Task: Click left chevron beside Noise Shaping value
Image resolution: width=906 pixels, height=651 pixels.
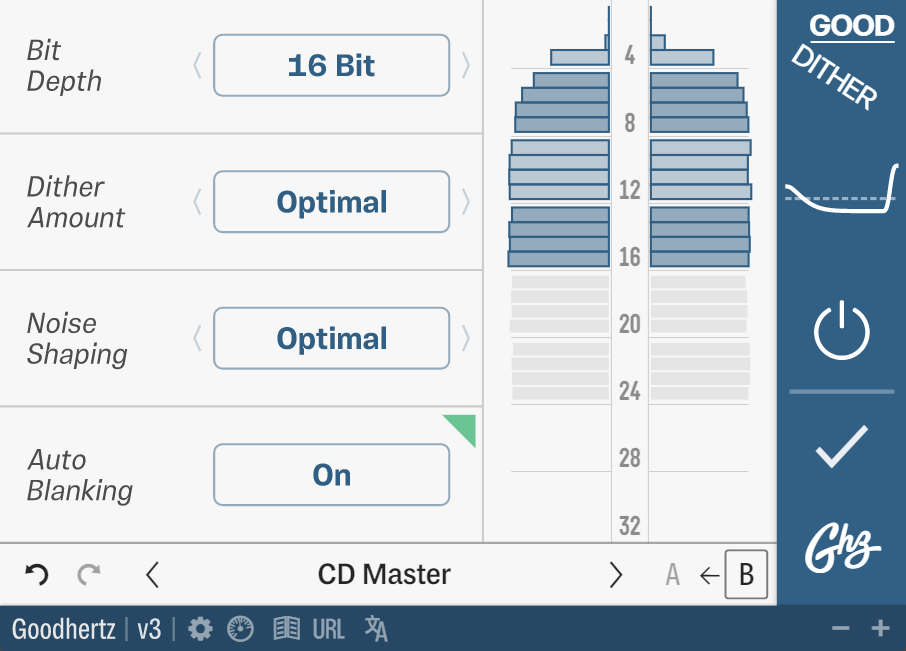Action: [197, 338]
